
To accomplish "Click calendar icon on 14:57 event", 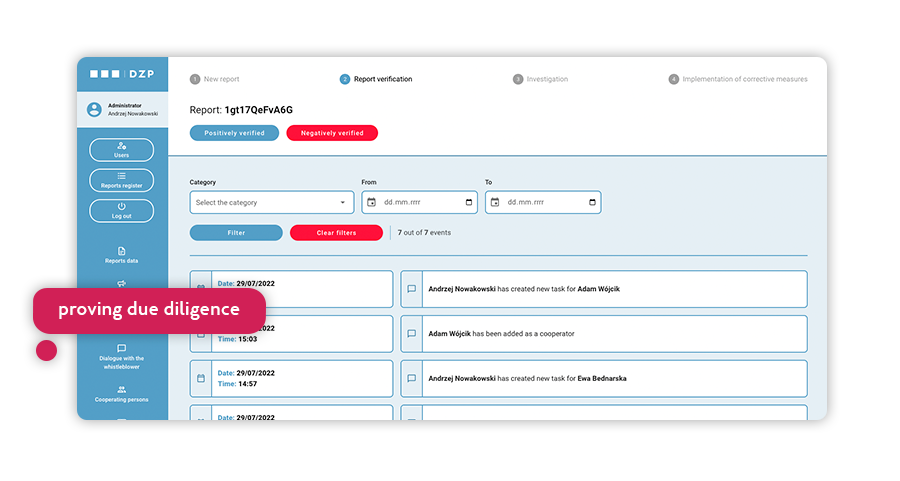I will tap(200, 379).
